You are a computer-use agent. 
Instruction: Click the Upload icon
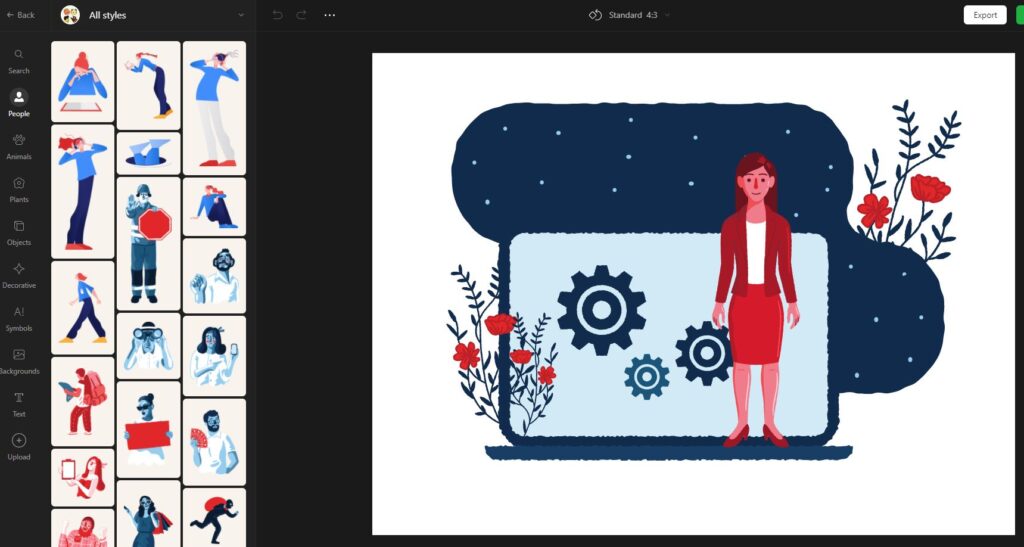(x=19, y=445)
